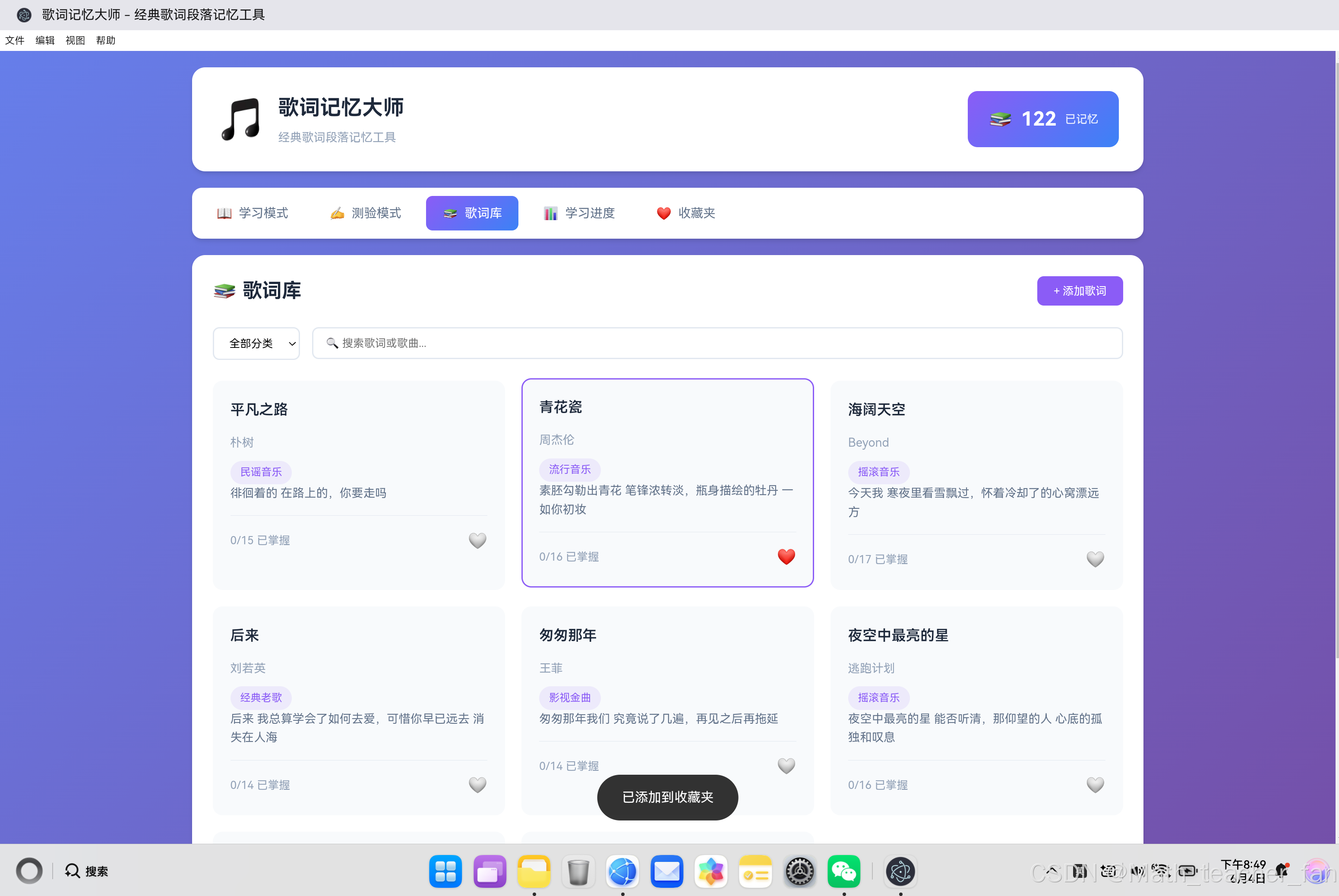Open system settings gear in dock
Viewport: 1339px width, 896px height.
[x=799, y=871]
